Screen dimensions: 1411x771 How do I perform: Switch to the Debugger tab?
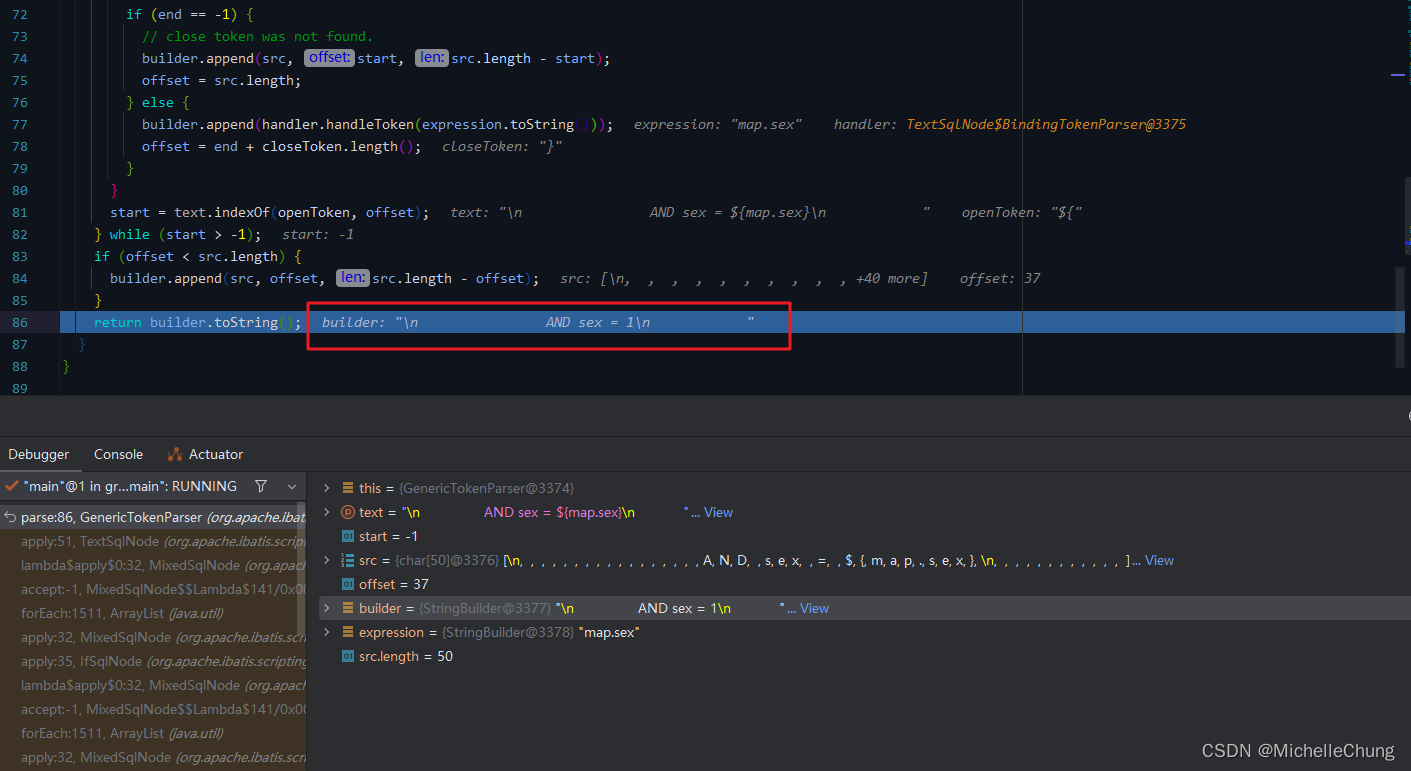pos(39,454)
